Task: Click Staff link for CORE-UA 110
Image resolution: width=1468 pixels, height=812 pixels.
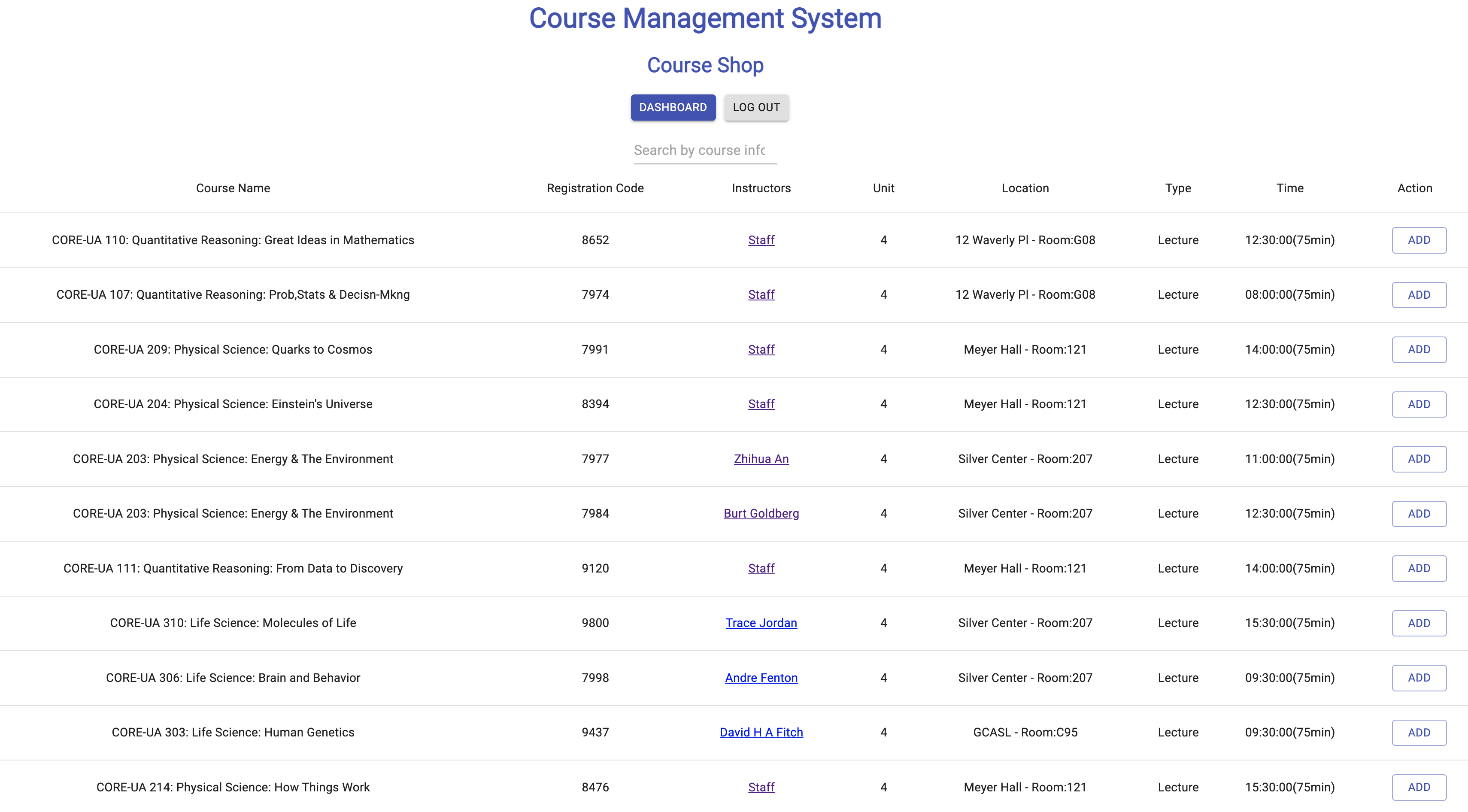Action: tap(761, 240)
